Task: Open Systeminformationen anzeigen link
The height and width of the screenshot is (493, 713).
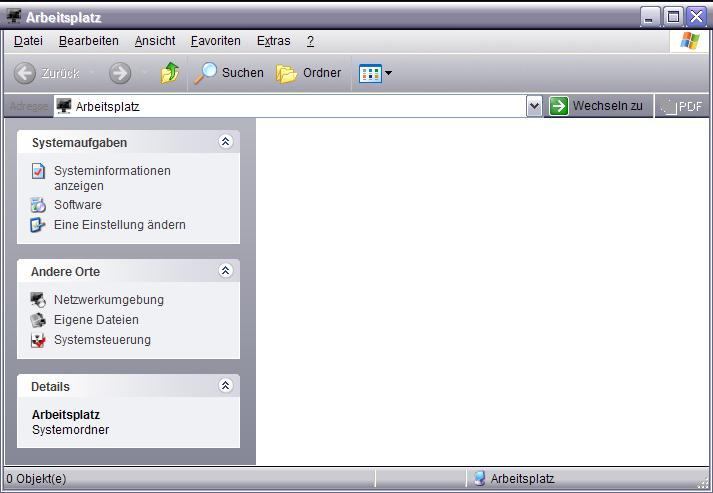Action: point(112,178)
